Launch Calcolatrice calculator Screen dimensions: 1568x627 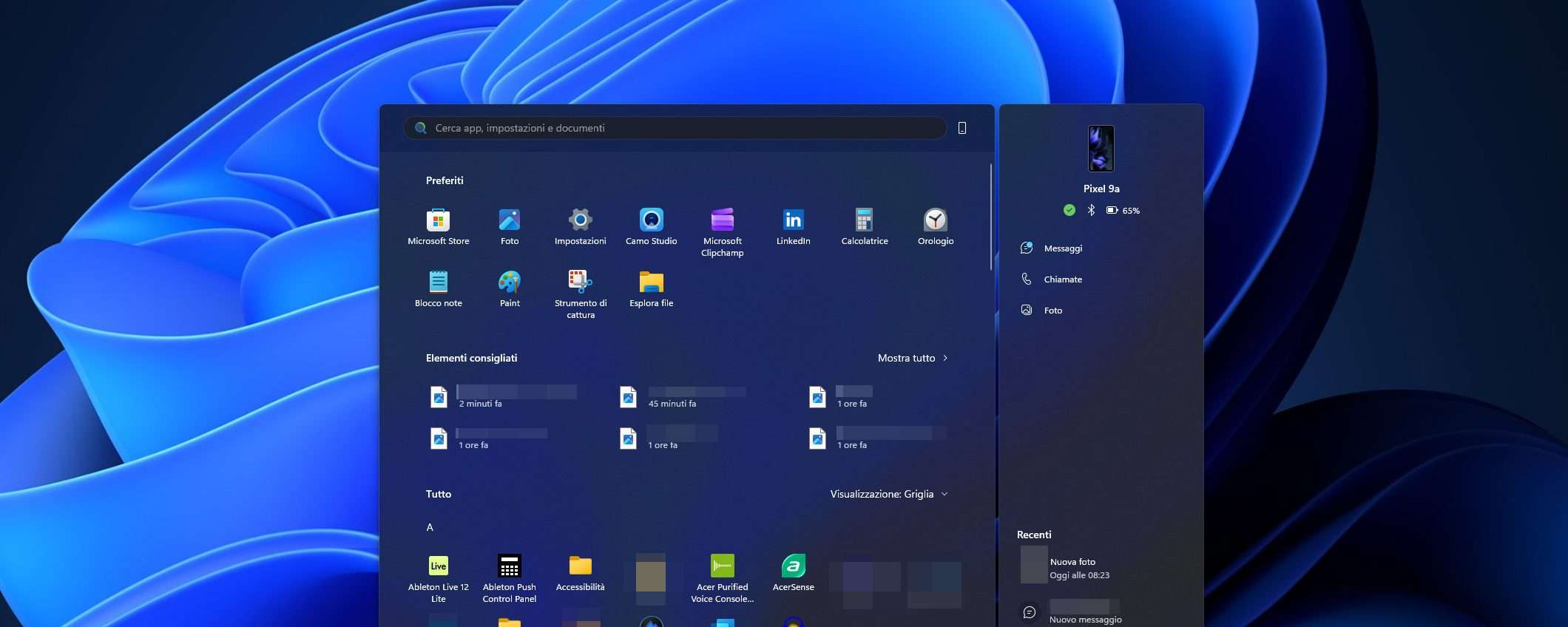pos(864,226)
